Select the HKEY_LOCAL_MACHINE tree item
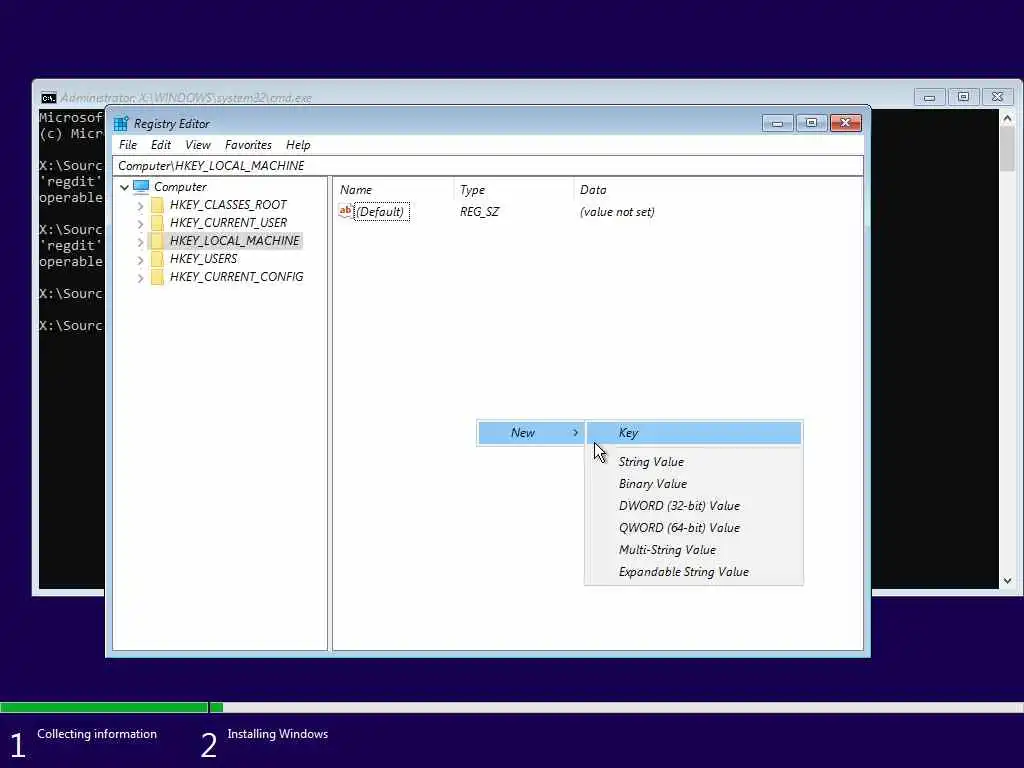 coord(234,241)
